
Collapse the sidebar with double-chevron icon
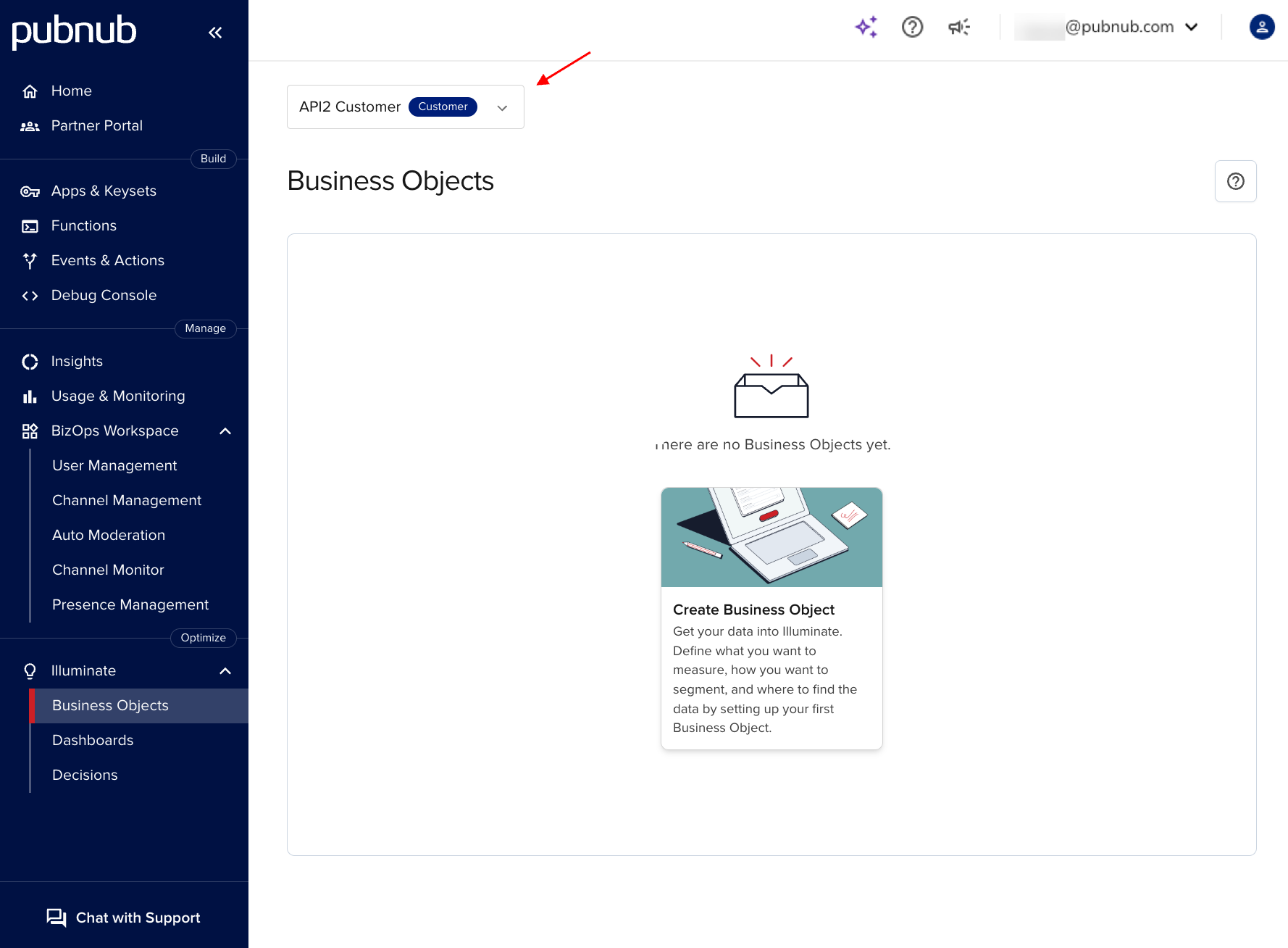pyautogui.click(x=215, y=33)
